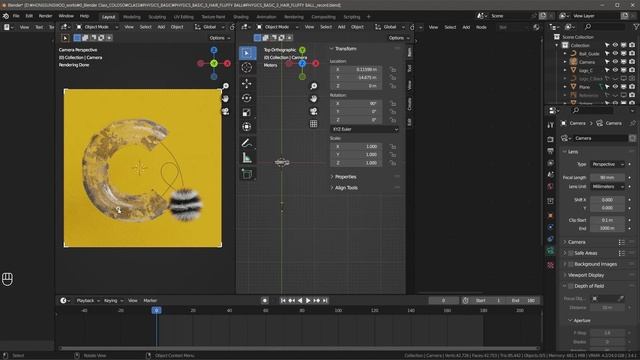Open the Keying menu in timeline
640x360 pixels.
click(113, 300)
